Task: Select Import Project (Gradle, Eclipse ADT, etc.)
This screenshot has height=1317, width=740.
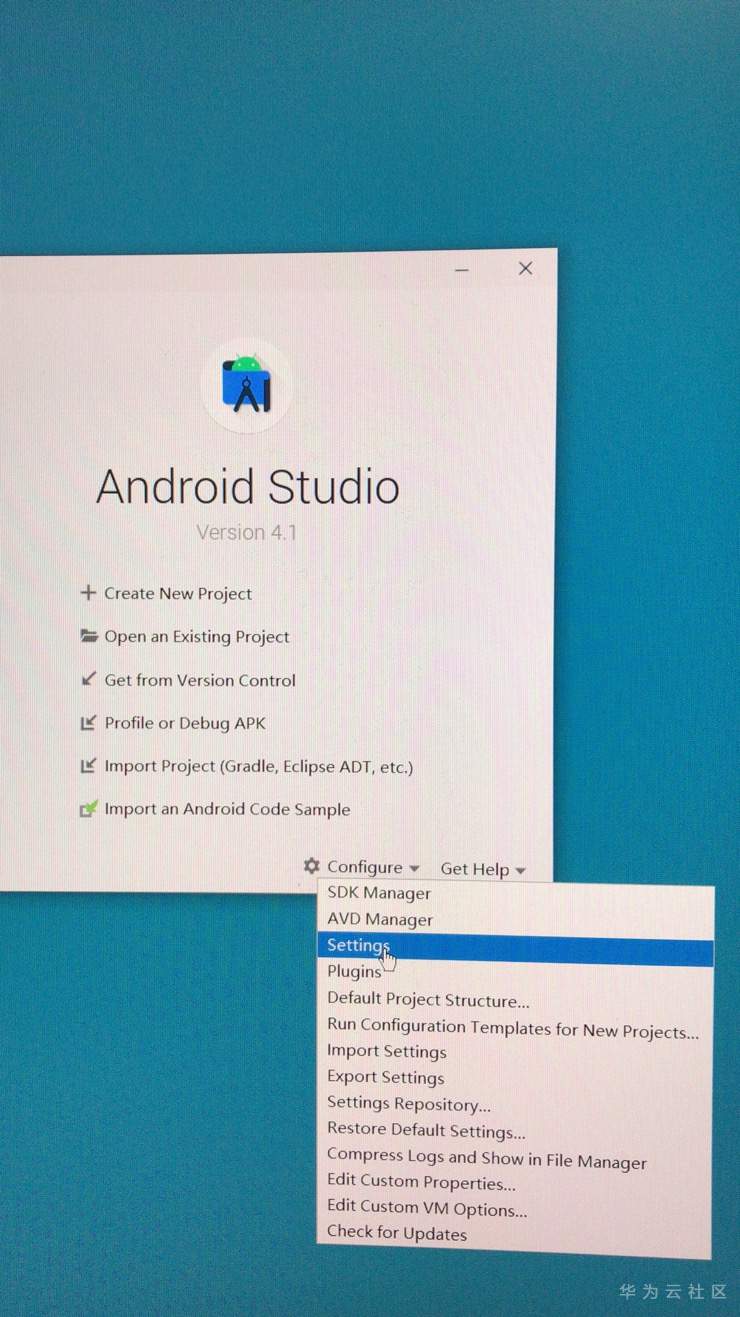Action: coord(259,767)
